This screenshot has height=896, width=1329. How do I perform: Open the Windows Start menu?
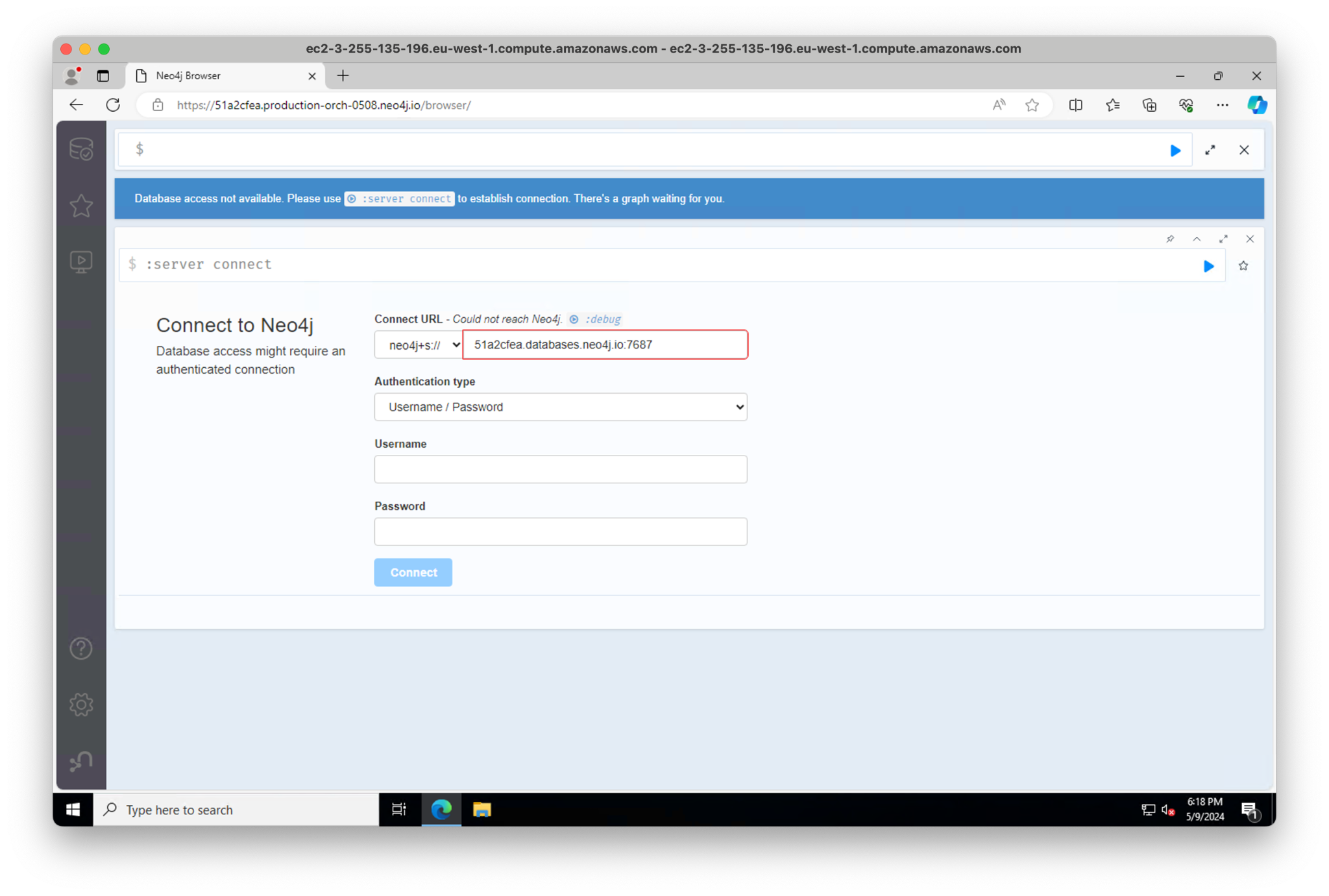(73, 809)
